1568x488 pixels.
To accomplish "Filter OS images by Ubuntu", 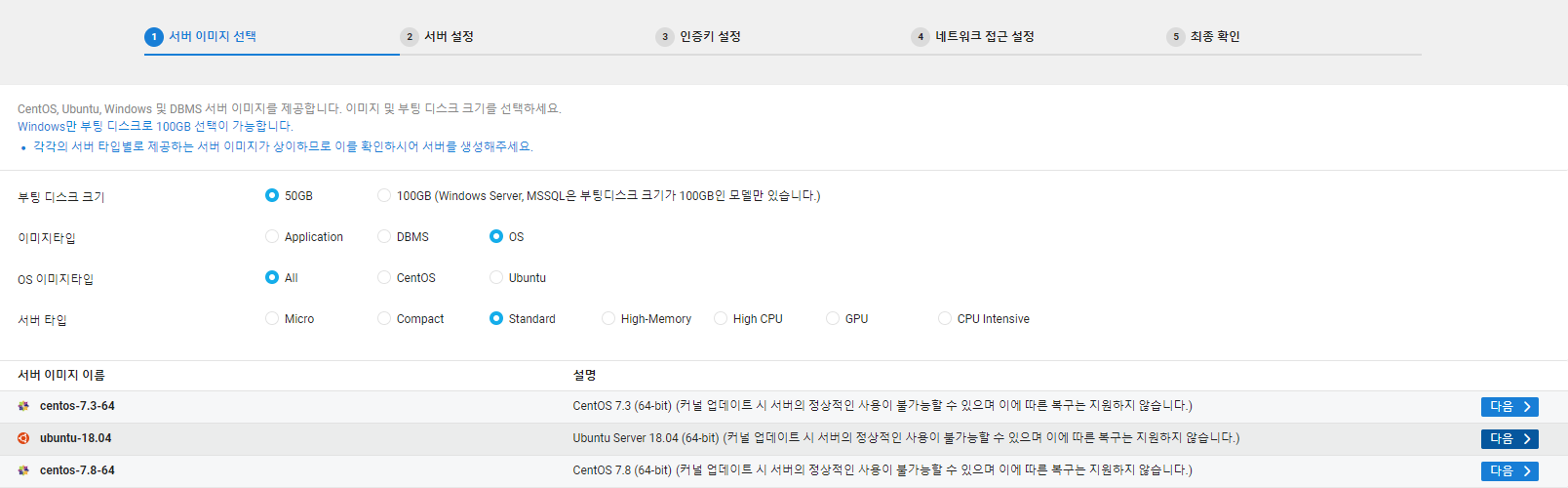I will tap(496, 277).
